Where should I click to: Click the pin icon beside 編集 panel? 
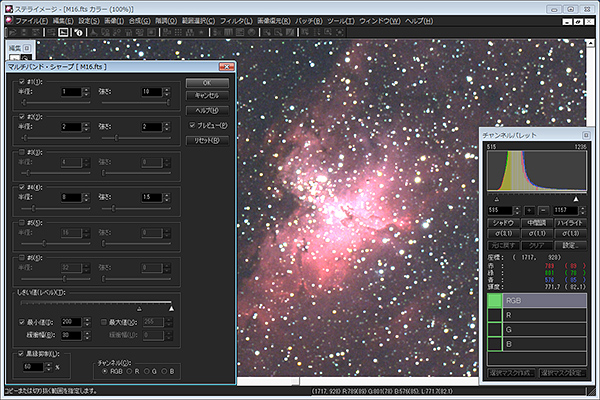tap(27, 48)
